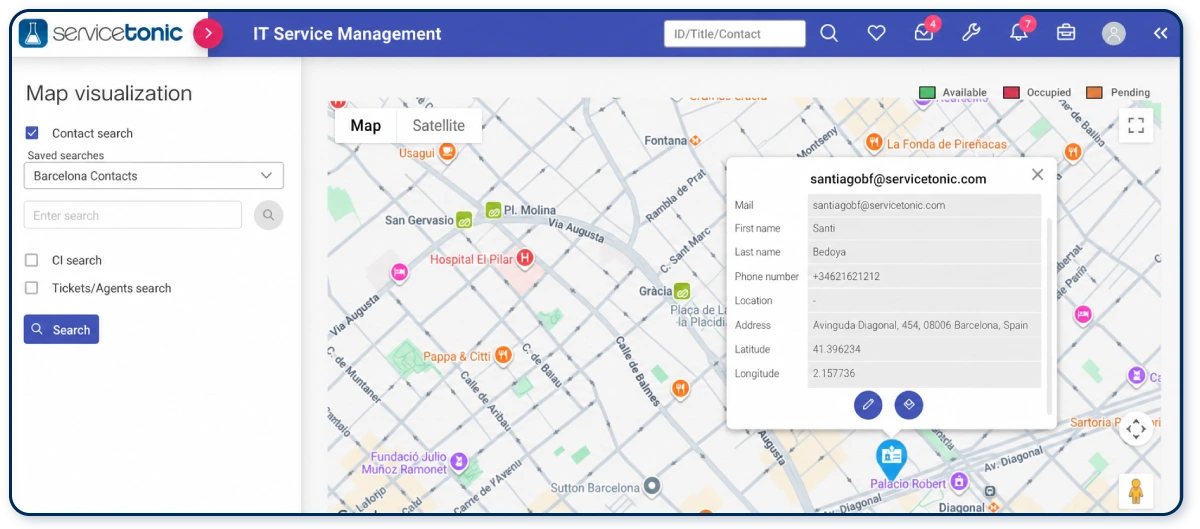Click the blue Search button
This screenshot has width=1200, height=529.
(x=61, y=329)
